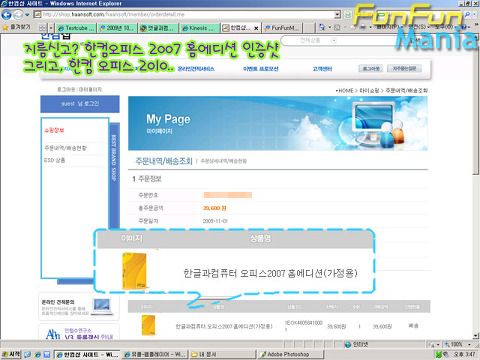Click the 로그아웃 button

click(x=371, y=68)
